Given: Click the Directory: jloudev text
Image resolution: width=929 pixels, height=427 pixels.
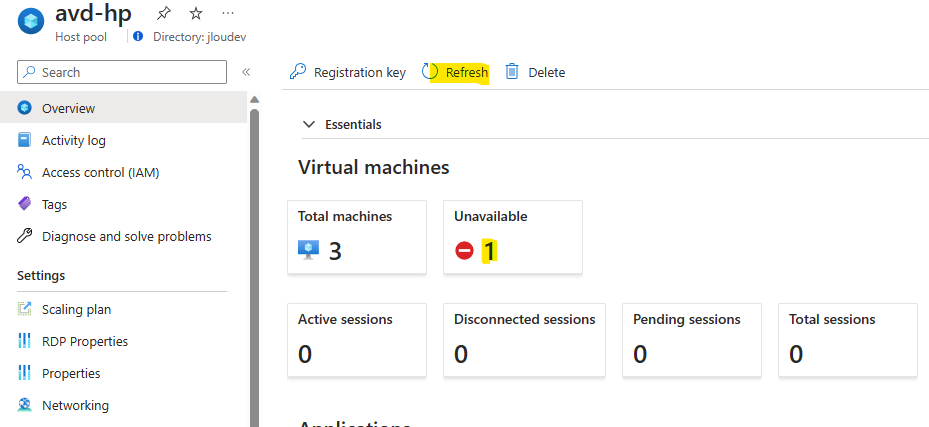Looking at the screenshot, I should [x=200, y=37].
